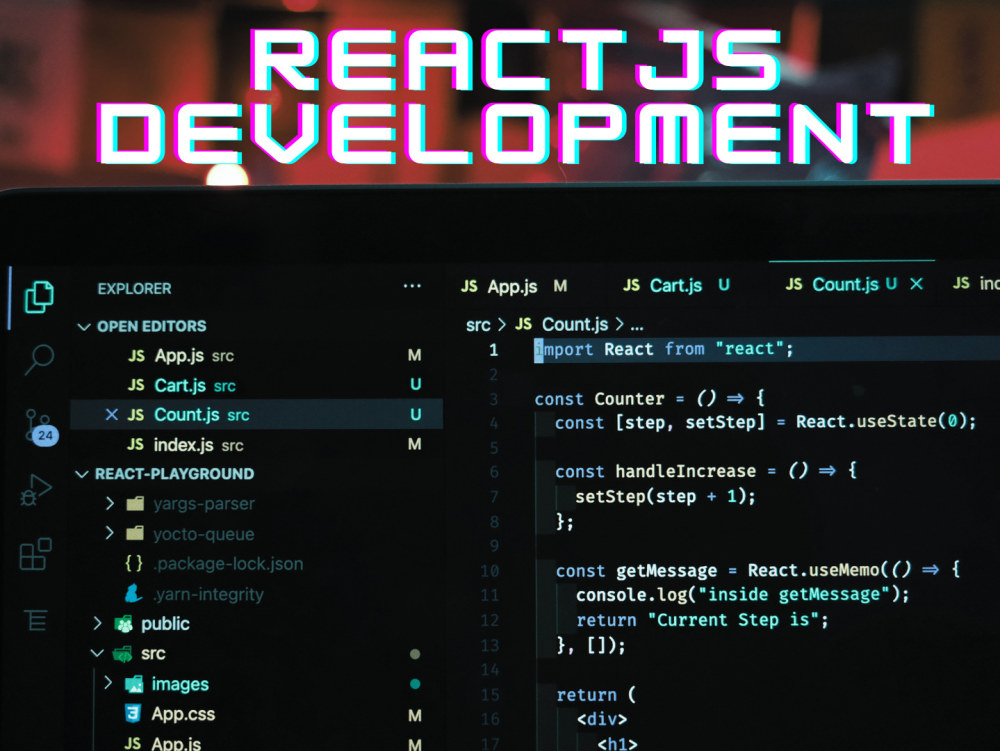Select Count.js src in Open Editors
This screenshot has height=751, width=1000.
point(256,414)
